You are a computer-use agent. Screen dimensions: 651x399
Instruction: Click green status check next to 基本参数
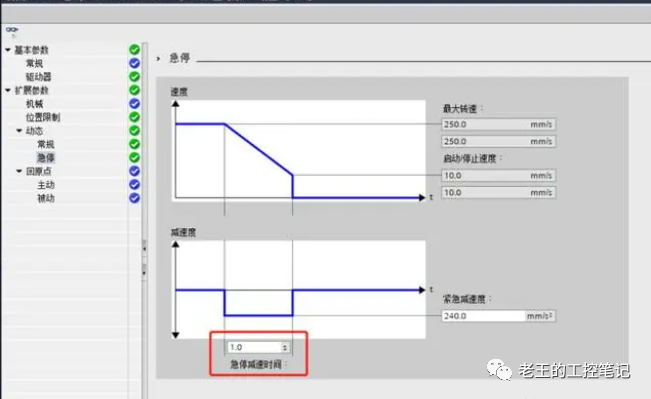click(x=134, y=49)
